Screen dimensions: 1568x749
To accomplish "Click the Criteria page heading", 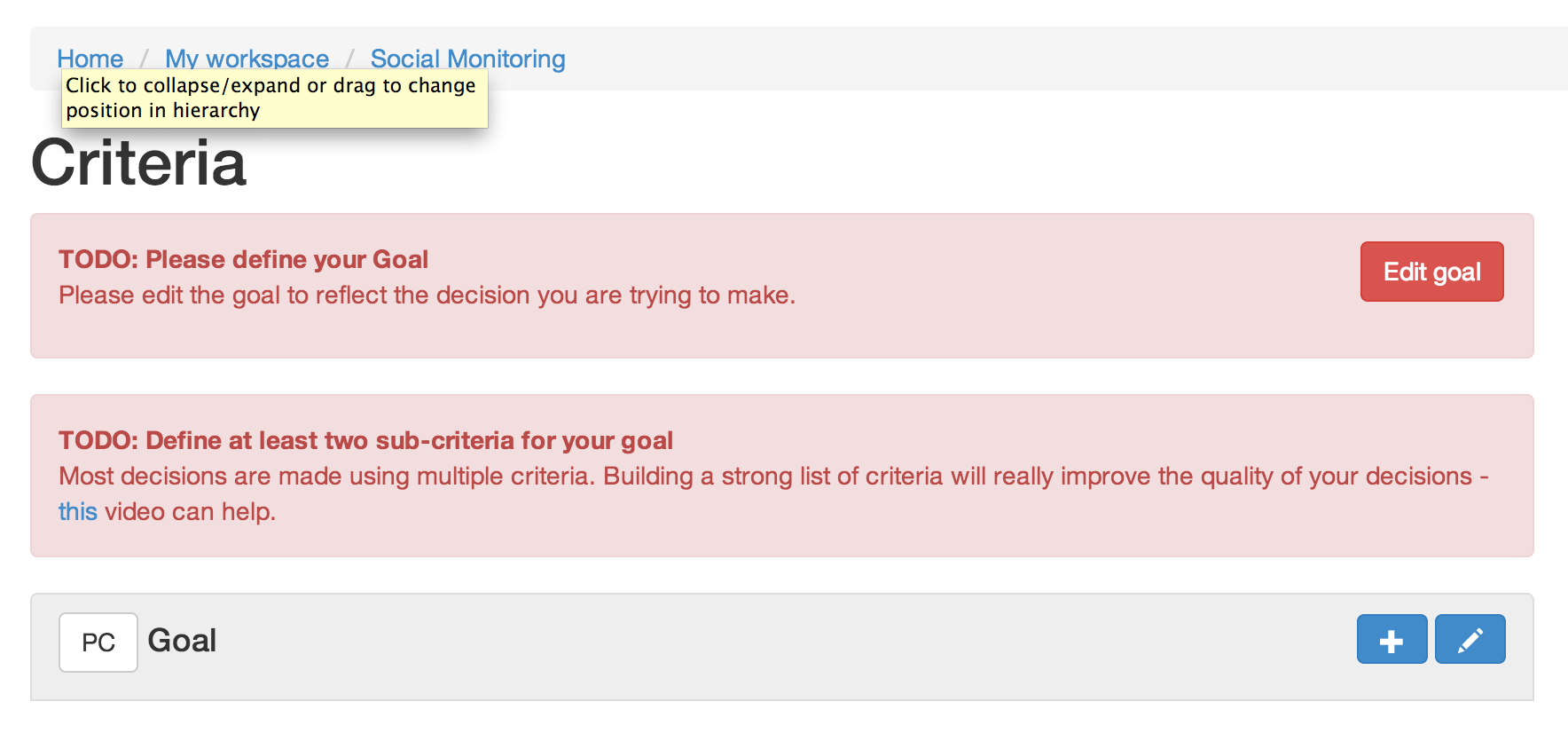I will (x=138, y=163).
